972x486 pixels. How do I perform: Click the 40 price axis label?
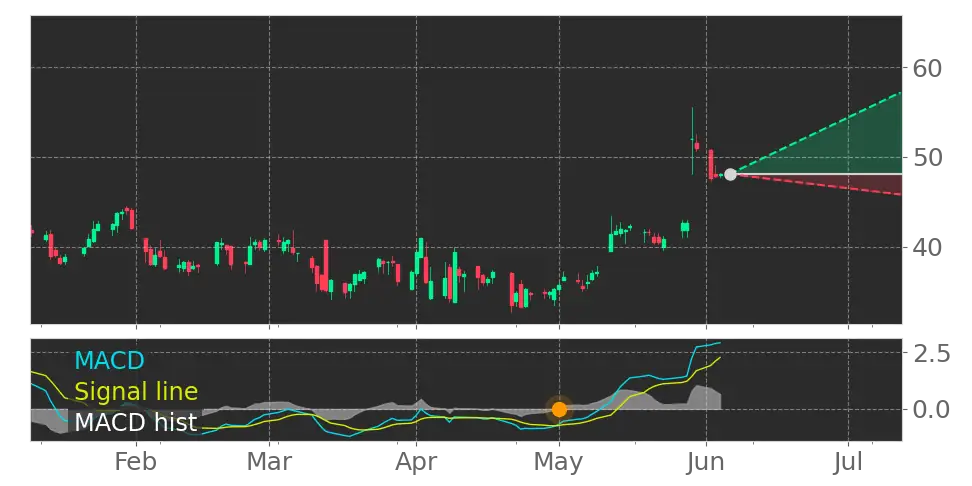(x=927, y=247)
